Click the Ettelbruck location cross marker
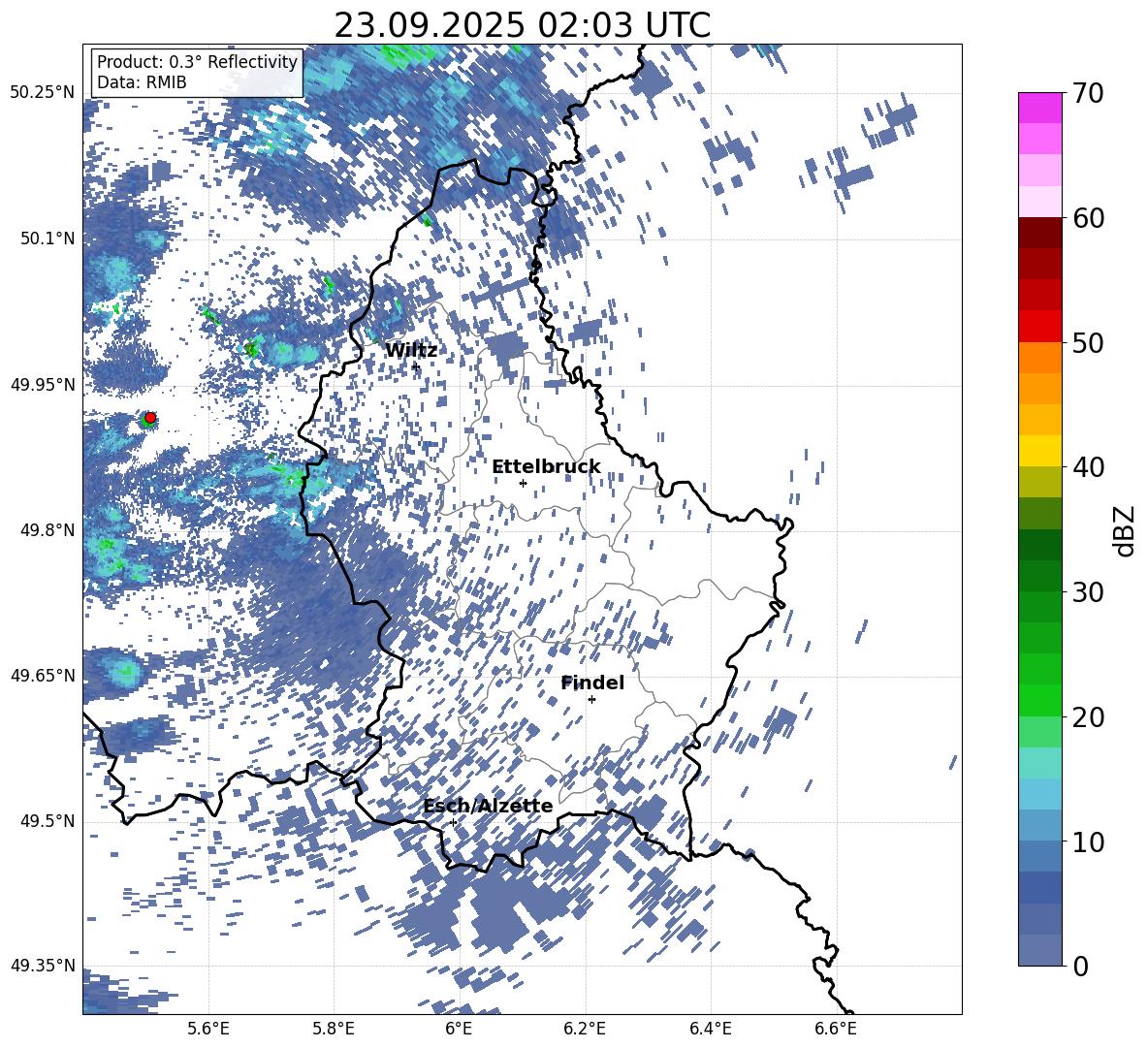The image size is (1148, 1048). pyautogui.click(x=523, y=483)
